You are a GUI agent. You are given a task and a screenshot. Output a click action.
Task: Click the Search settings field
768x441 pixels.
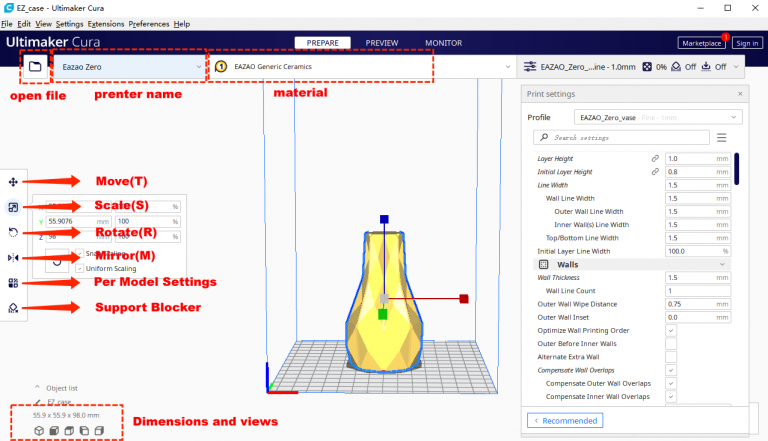pyautogui.click(x=621, y=138)
